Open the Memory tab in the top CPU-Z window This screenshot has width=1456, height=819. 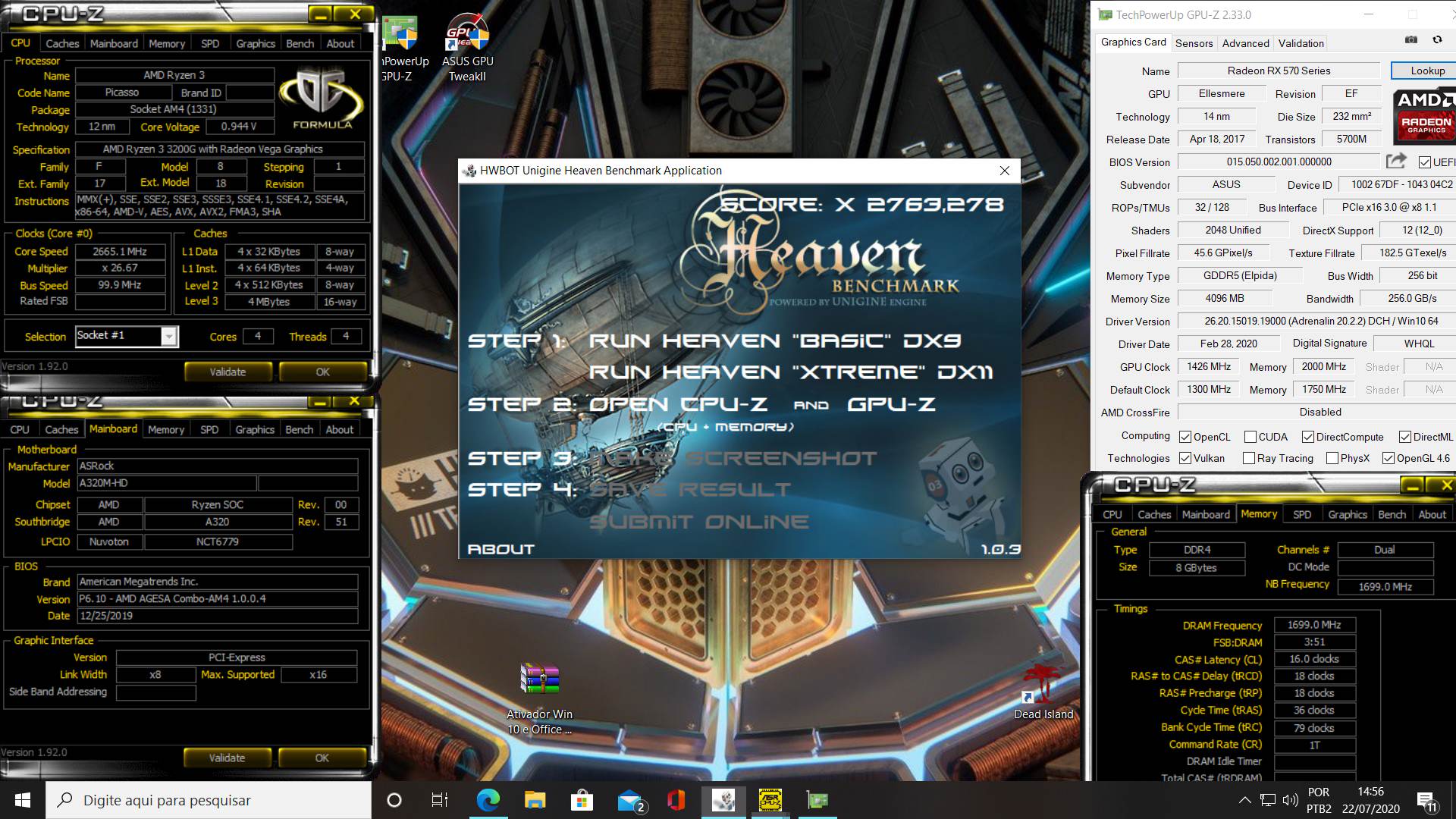(x=167, y=44)
